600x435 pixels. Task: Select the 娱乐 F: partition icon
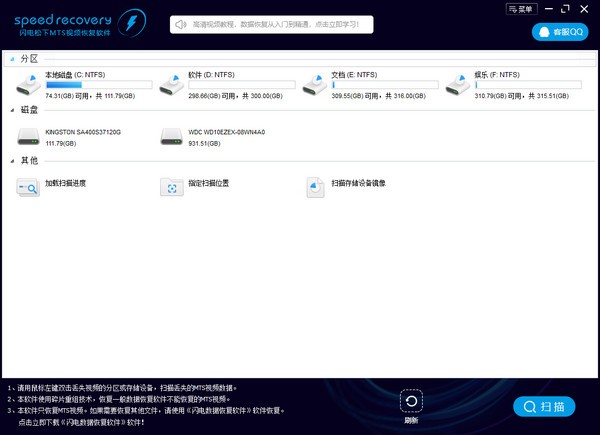coord(459,84)
